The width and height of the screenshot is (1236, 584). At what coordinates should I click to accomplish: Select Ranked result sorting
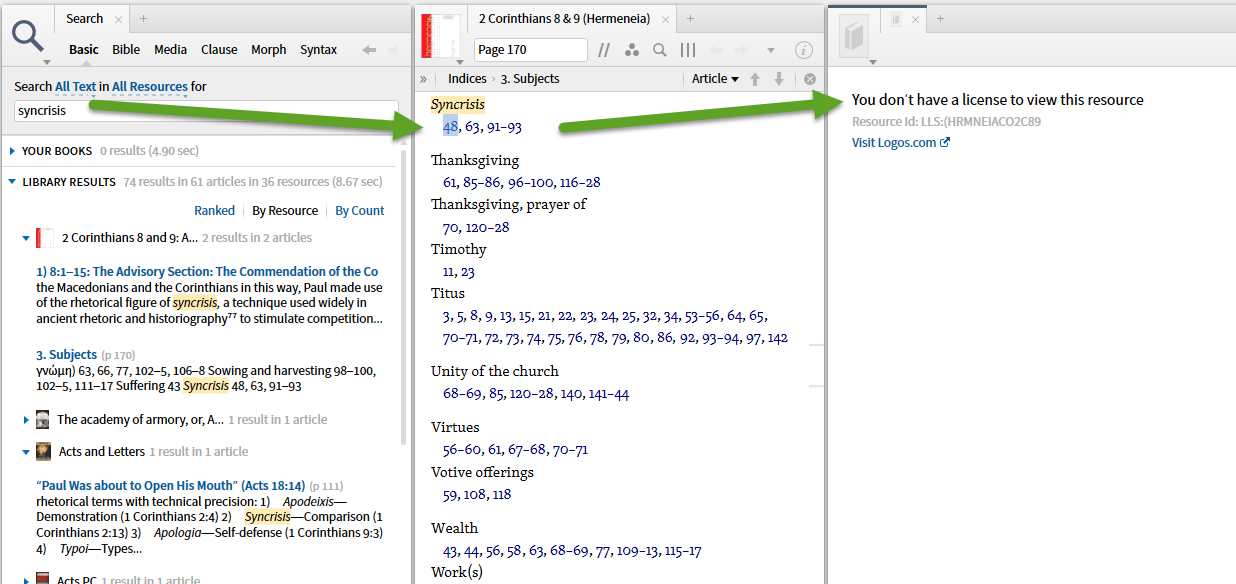[214, 210]
